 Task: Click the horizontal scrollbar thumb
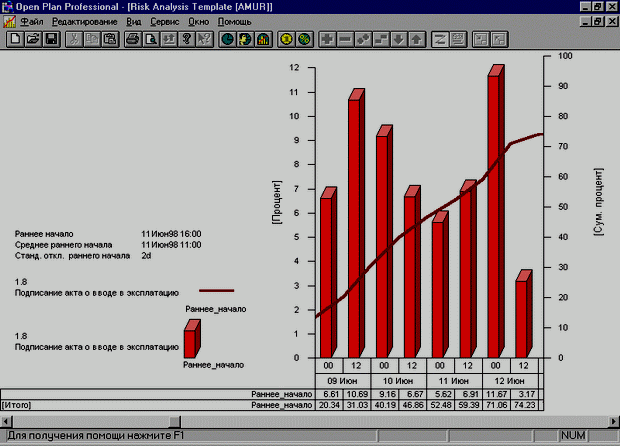click(174, 421)
